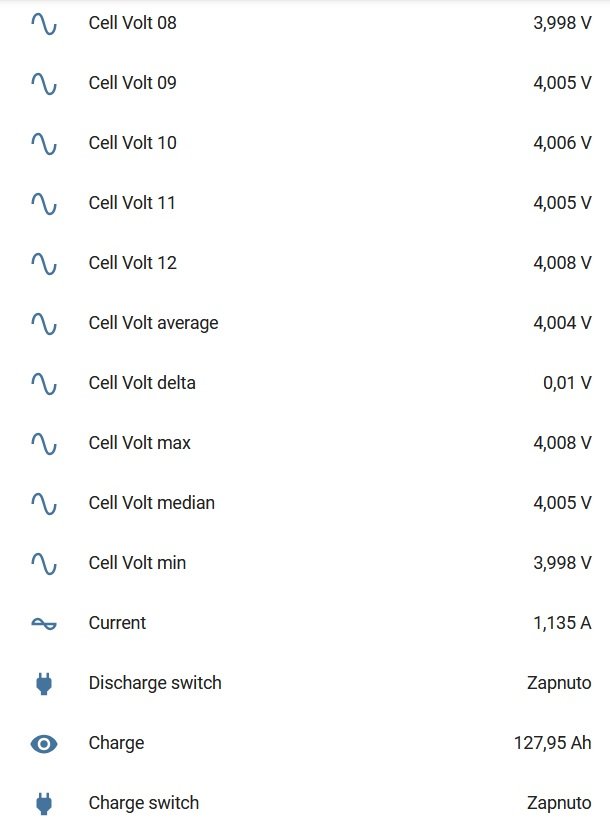Click the sine wave icon beside Cell Volt 10

pos(44,143)
